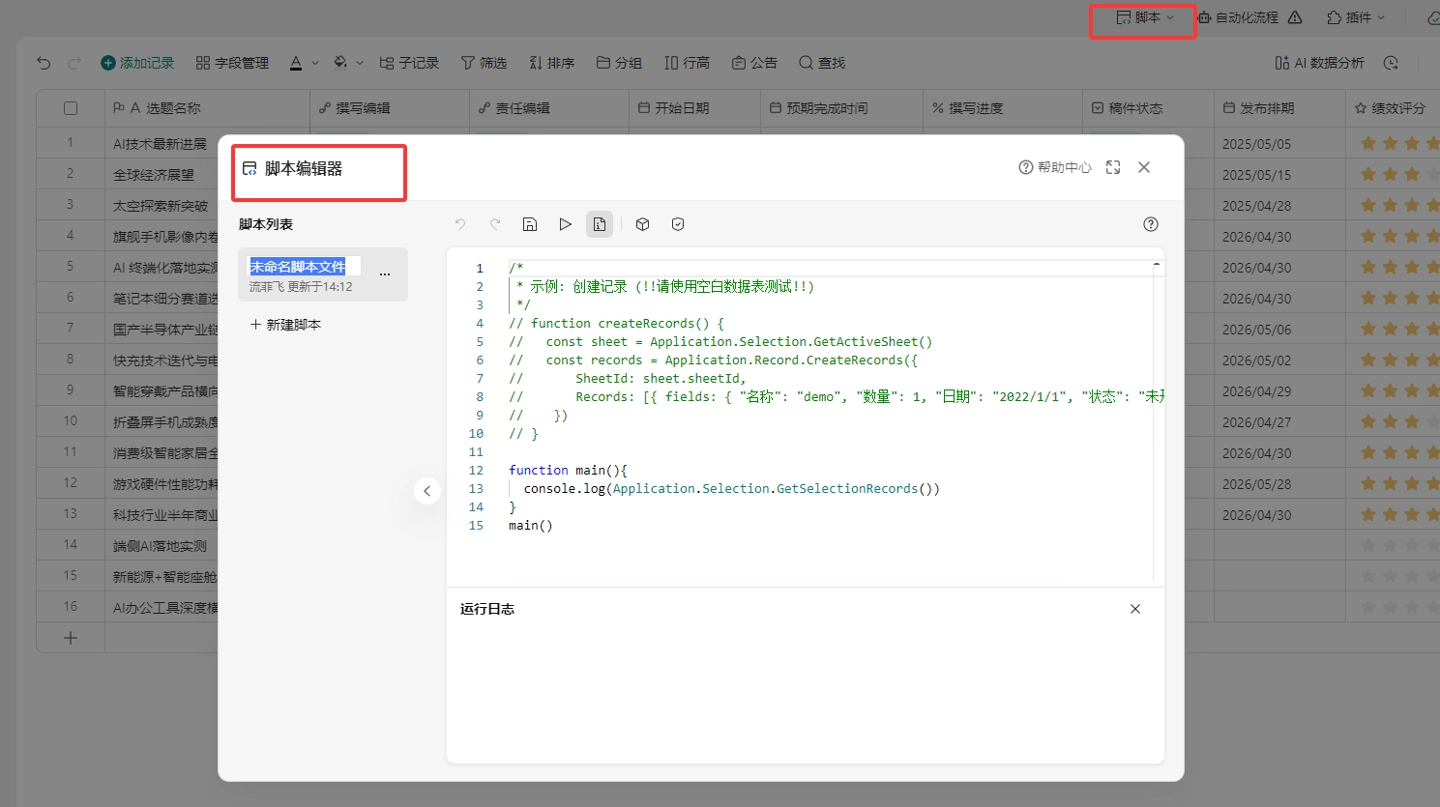
Task: Open 排序 sort in toolbar
Action: (552, 63)
